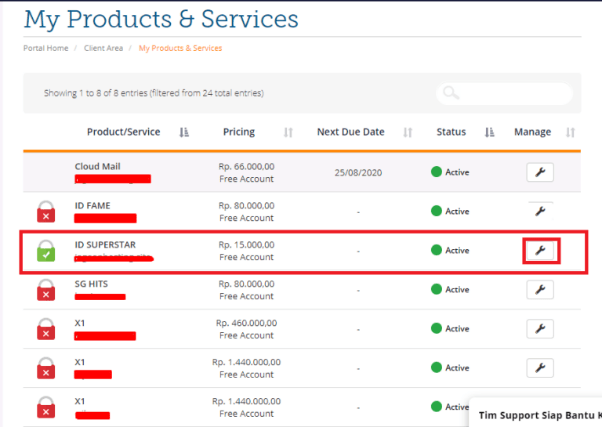The height and width of the screenshot is (427, 602).
Task: Open manage wrench for ID FAME
Action: 540,211
